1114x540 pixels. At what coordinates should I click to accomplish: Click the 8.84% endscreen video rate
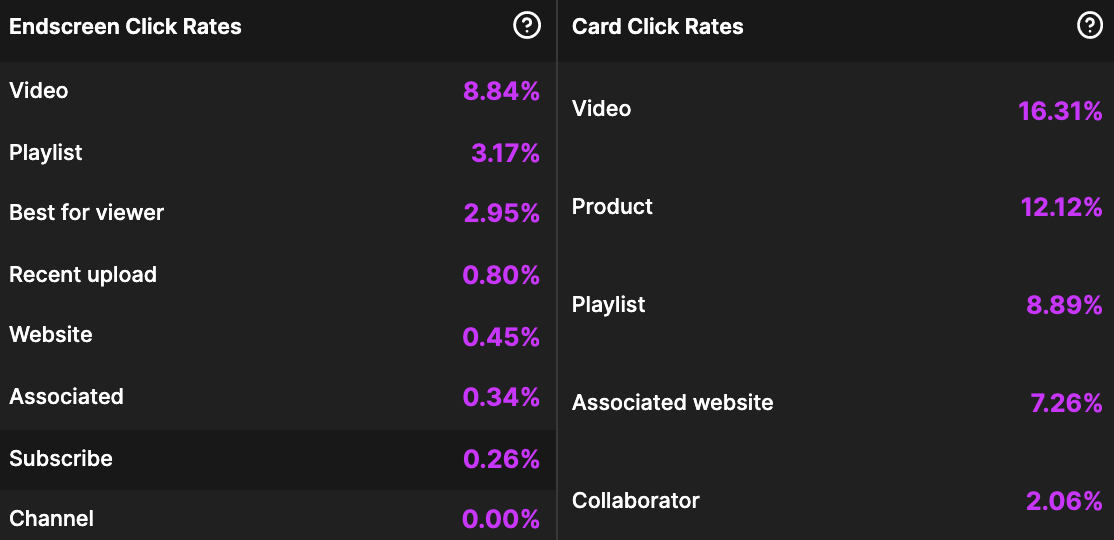(502, 92)
